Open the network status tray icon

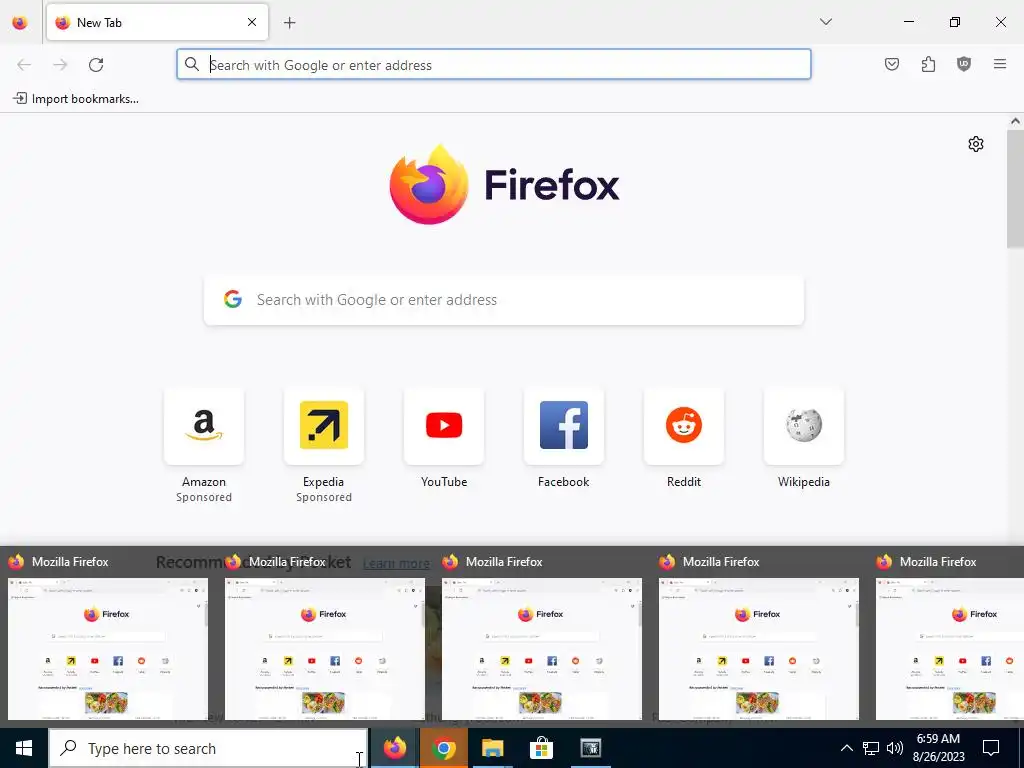tap(871, 748)
